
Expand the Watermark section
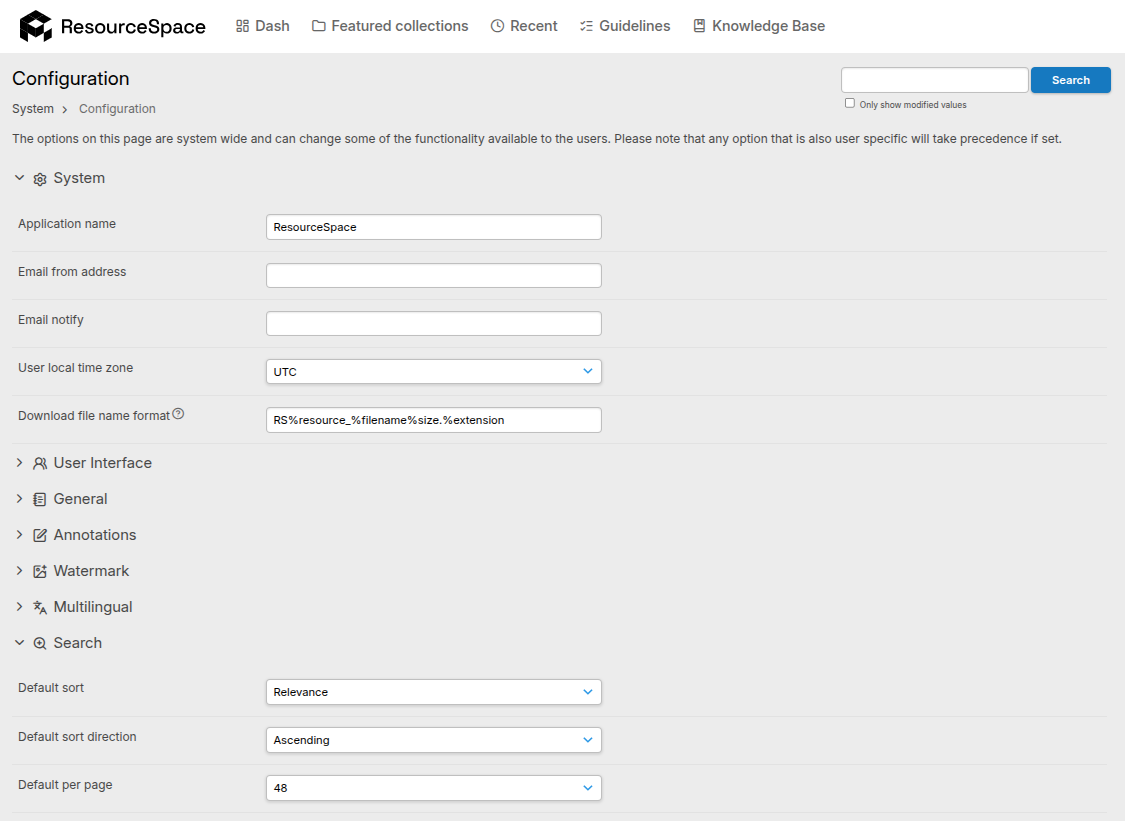pos(19,571)
